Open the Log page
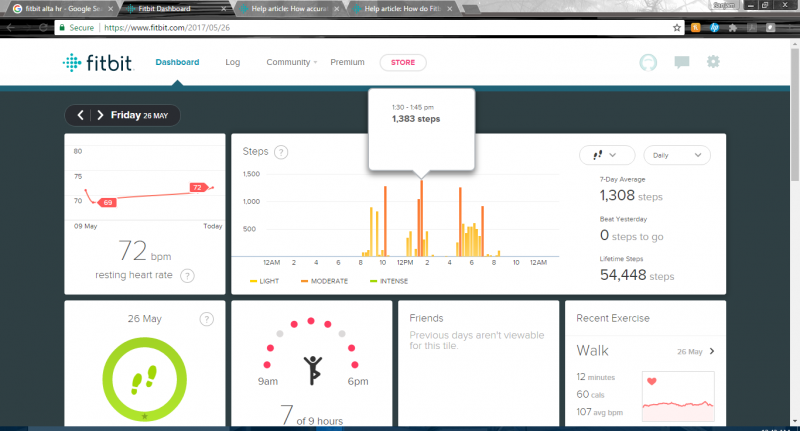 click(233, 62)
